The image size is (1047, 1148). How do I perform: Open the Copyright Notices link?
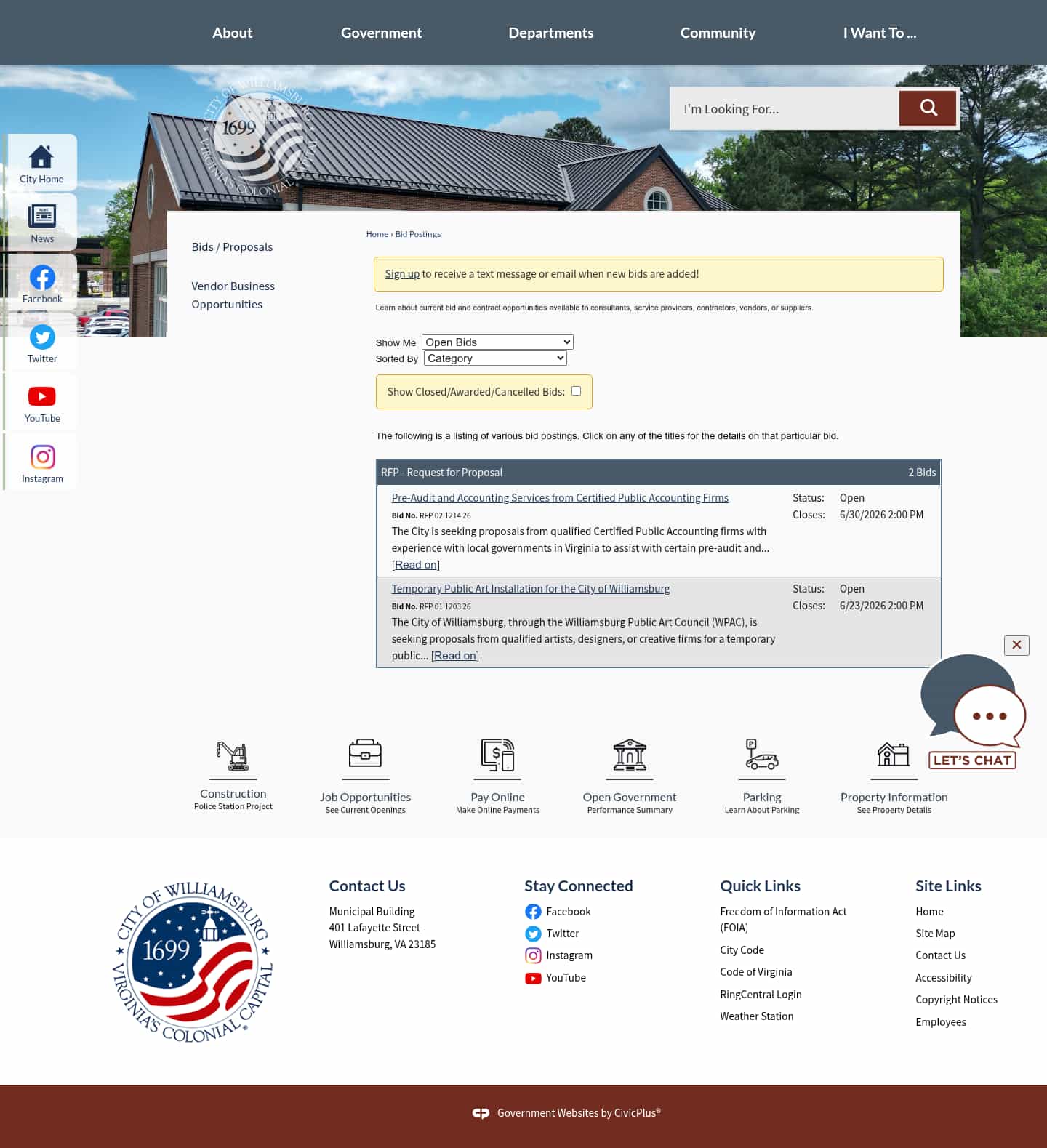coord(956,1000)
